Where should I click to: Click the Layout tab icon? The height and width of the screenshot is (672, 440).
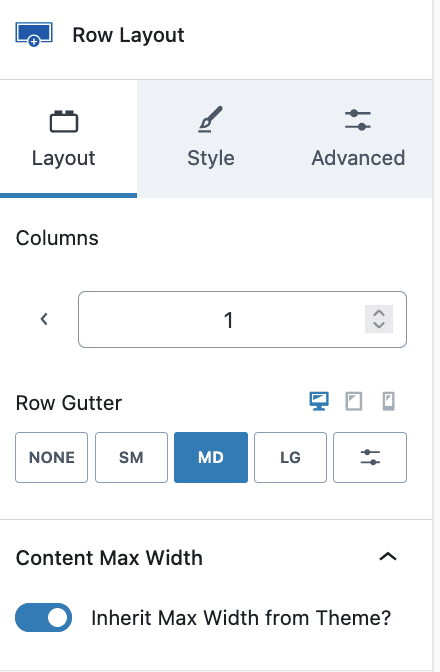(x=64, y=122)
